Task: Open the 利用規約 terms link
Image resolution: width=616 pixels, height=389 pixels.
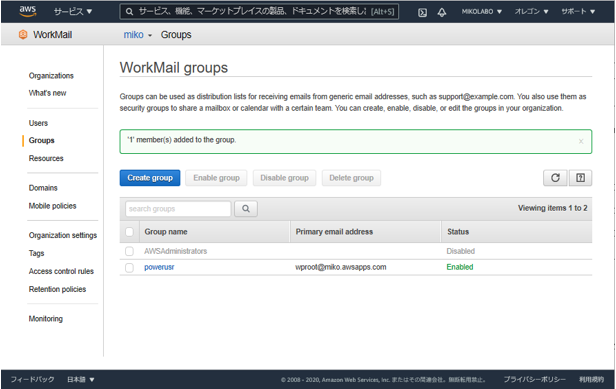Action: pyautogui.click(x=591, y=380)
